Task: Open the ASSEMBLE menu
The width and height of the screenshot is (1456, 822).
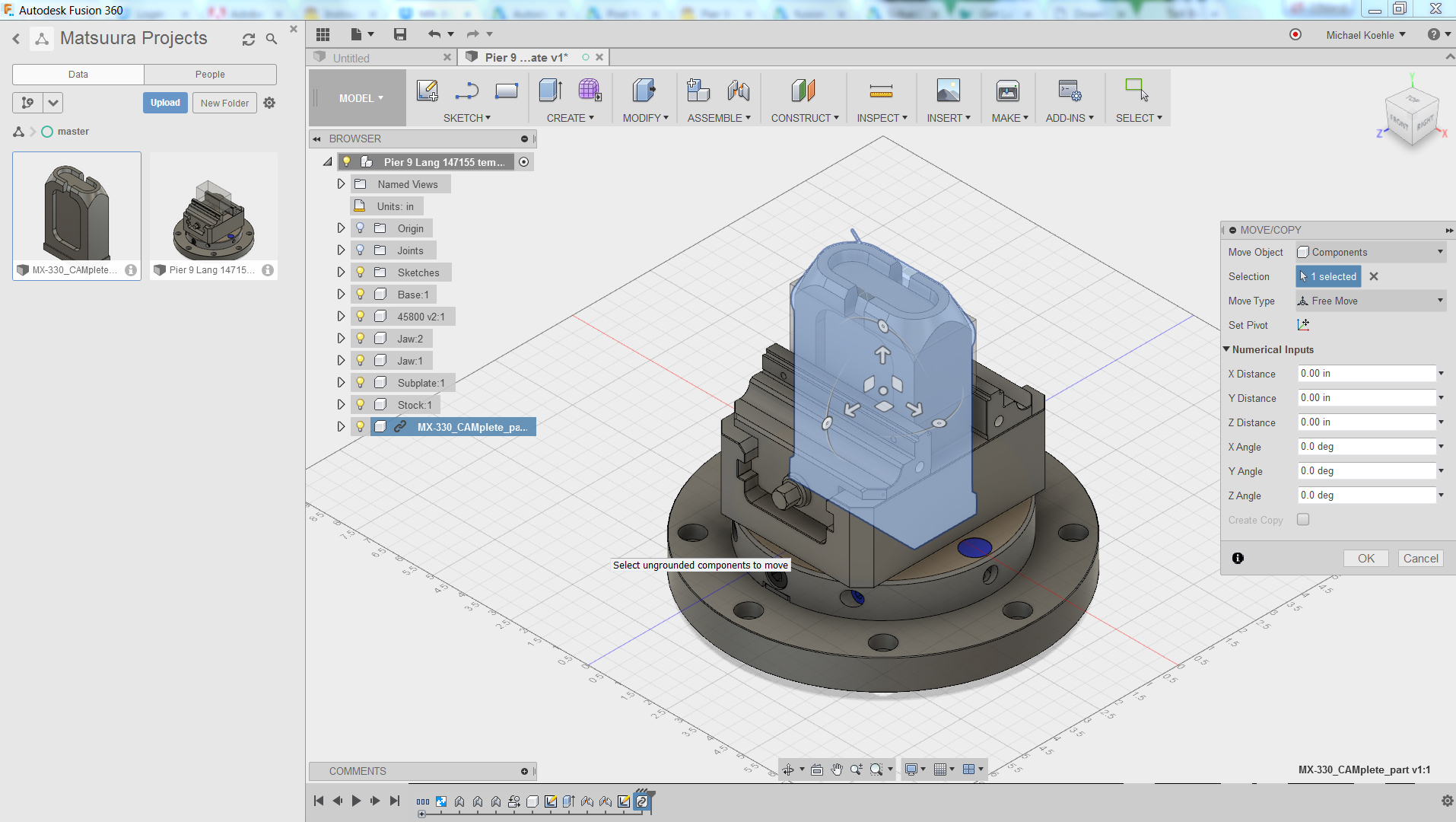Action: click(719, 118)
